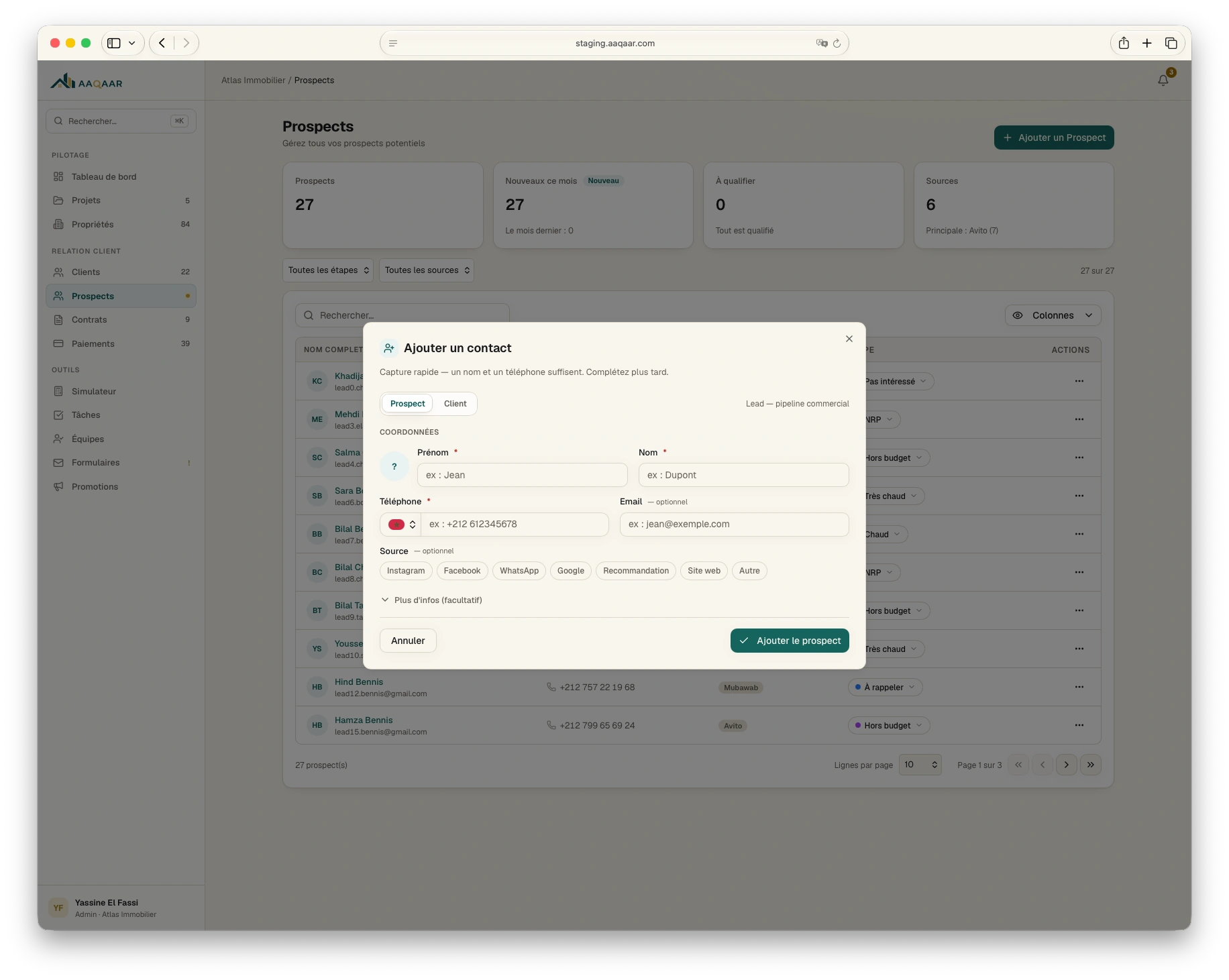Go to next page of prospects
Viewport: 1229px width, 980px height.
click(x=1067, y=765)
